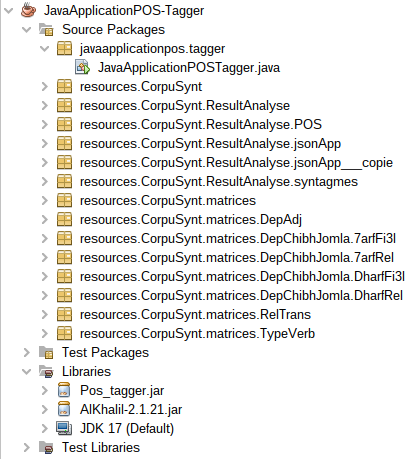Collapse the JavaApplicationPOS-Tagger project node
Screen dimensions: 415x459
click(x=8, y=10)
